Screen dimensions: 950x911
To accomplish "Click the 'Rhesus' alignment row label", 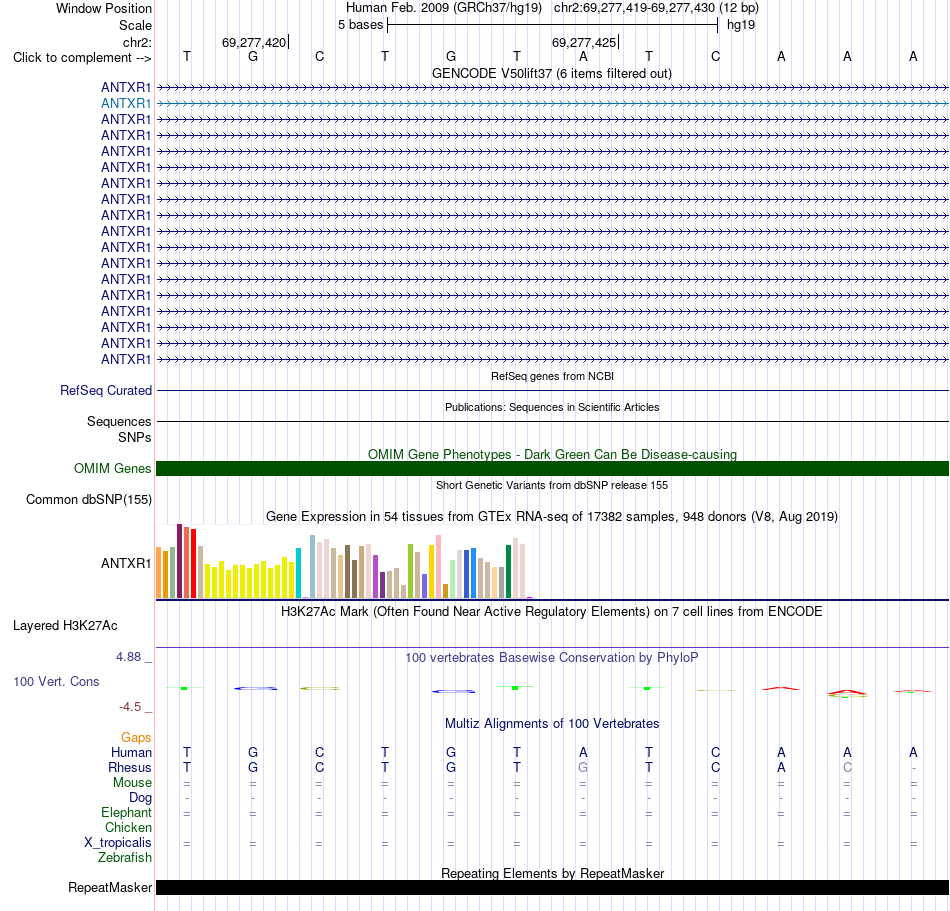I will tap(130, 768).
